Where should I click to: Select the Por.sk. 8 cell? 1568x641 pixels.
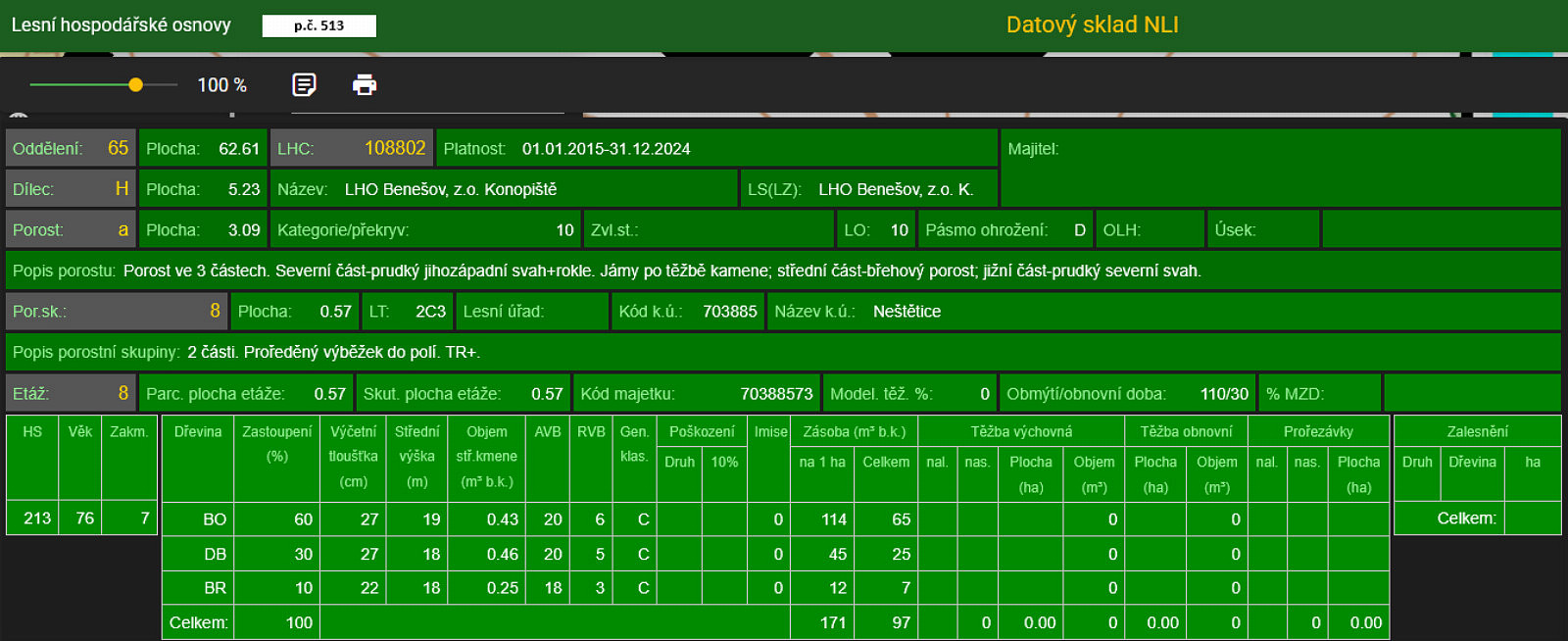117,312
